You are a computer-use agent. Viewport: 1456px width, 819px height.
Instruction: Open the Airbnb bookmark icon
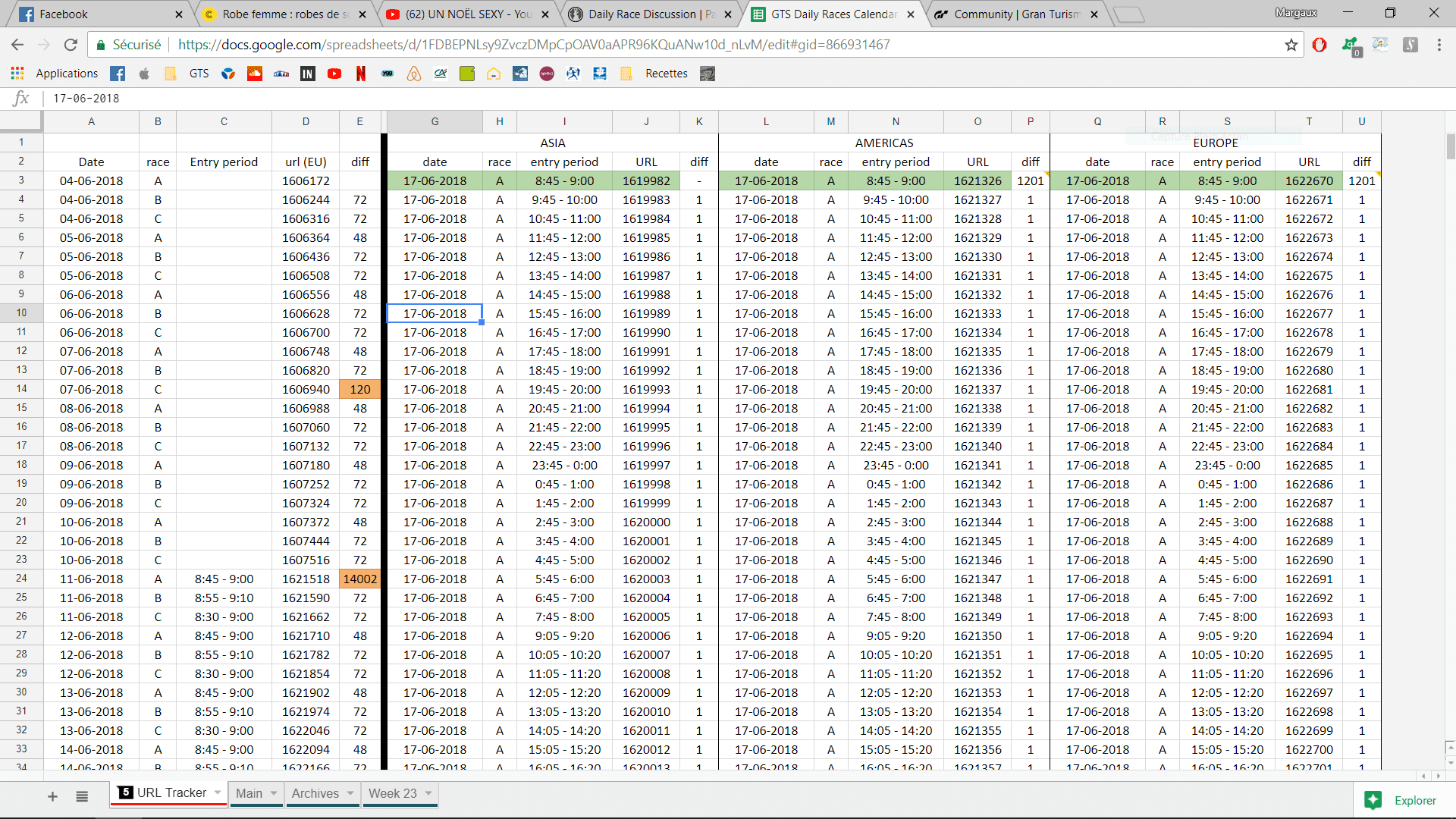point(414,74)
